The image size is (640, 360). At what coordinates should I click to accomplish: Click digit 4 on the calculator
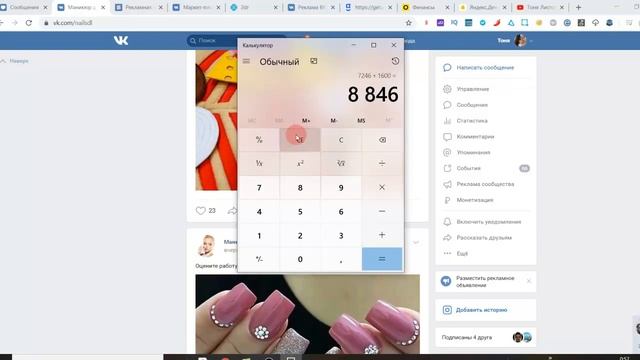click(x=259, y=212)
